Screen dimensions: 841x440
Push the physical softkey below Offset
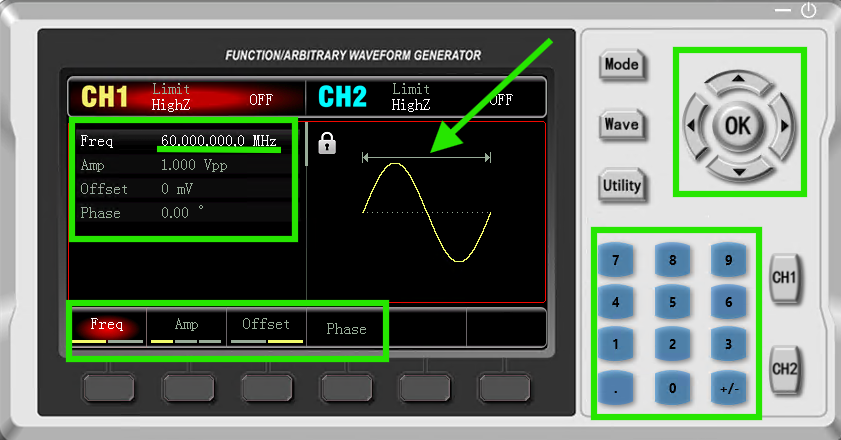[267, 388]
